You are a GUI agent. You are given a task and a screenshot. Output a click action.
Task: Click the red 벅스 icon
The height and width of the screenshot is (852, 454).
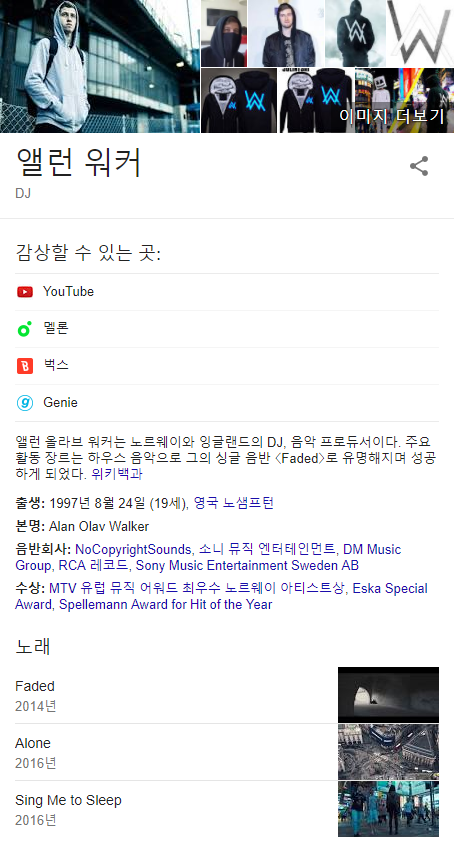coord(25,366)
